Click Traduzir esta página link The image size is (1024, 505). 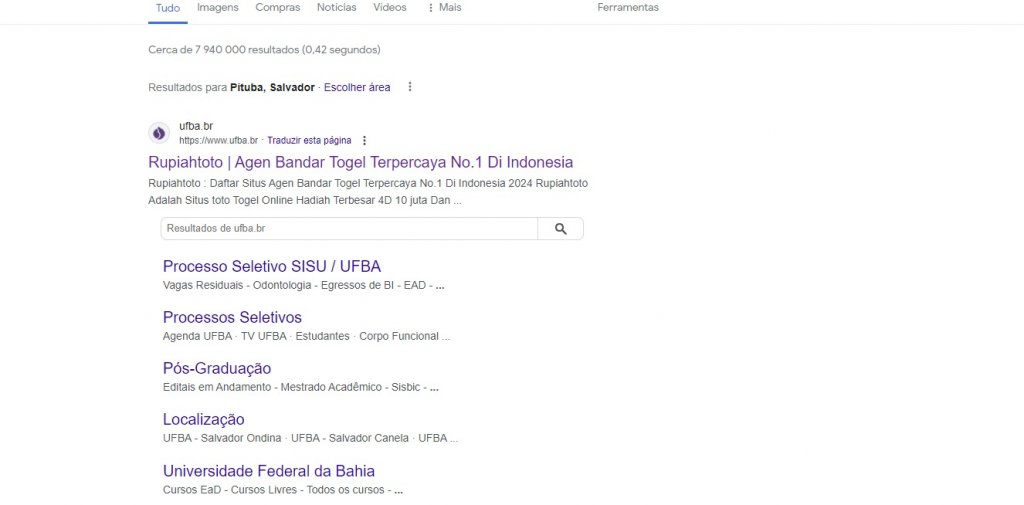pos(309,140)
